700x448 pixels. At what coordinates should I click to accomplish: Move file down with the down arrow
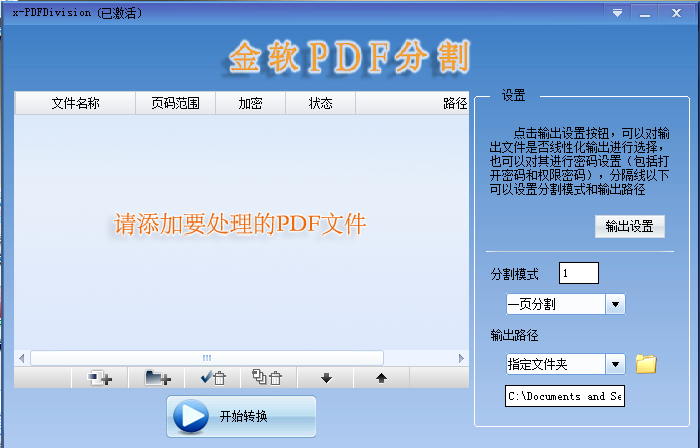point(326,378)
